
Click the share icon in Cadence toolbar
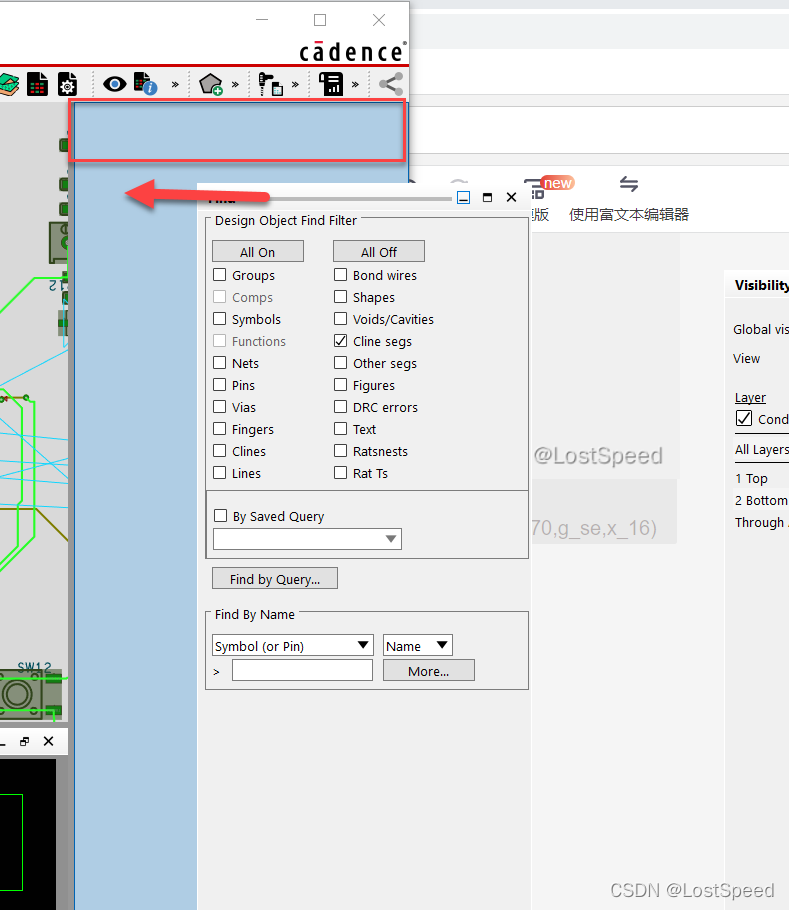[391, 84]
